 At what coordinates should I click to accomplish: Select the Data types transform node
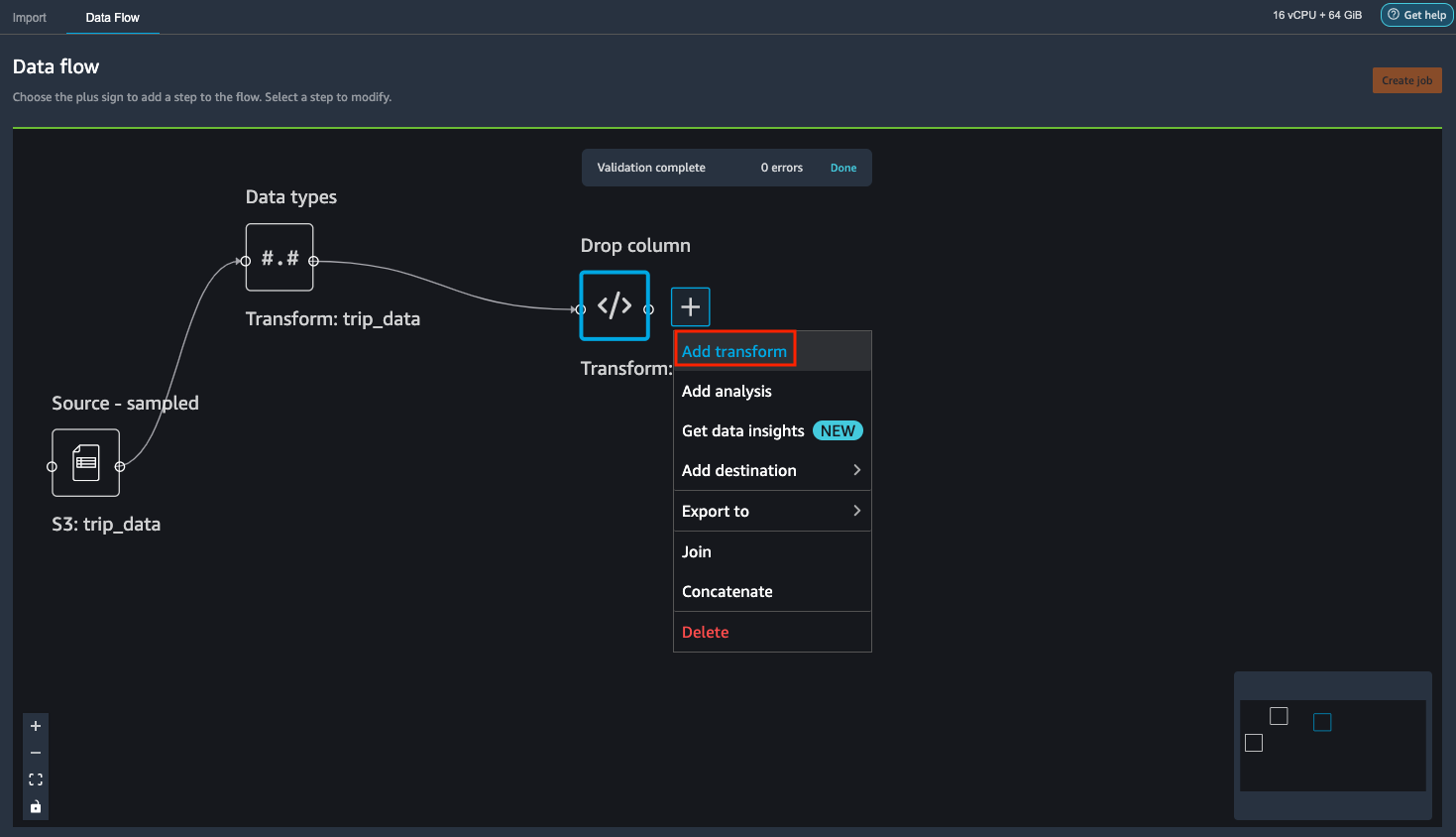pyautogui.click(x=279, y=257)
